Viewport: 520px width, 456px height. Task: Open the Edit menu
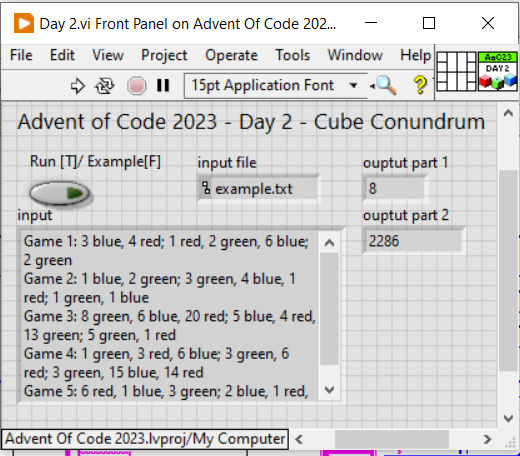pyautogui.click(x=62, y=55)
